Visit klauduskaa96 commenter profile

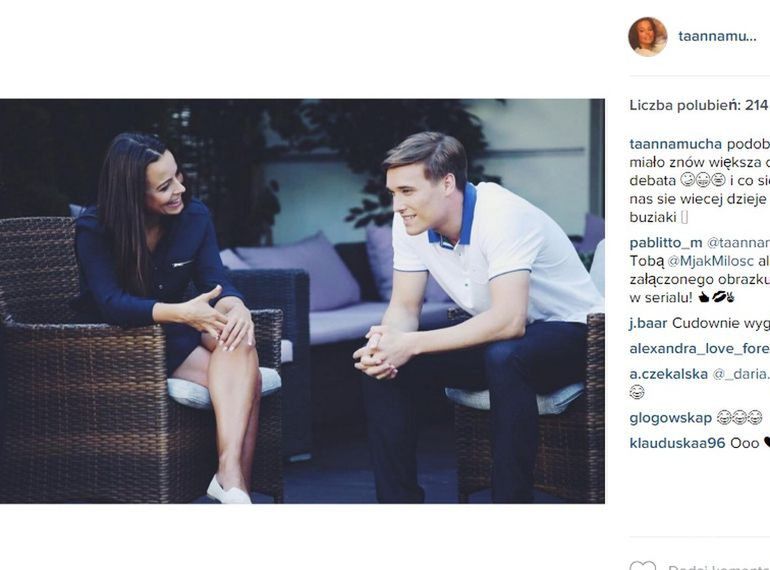pyautogui.click(x=677, y=443)
